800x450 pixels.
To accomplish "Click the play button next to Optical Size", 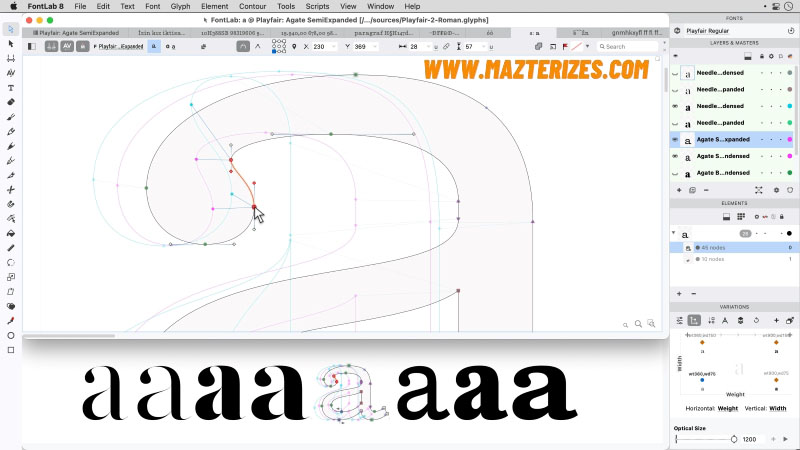I will 785,439.
